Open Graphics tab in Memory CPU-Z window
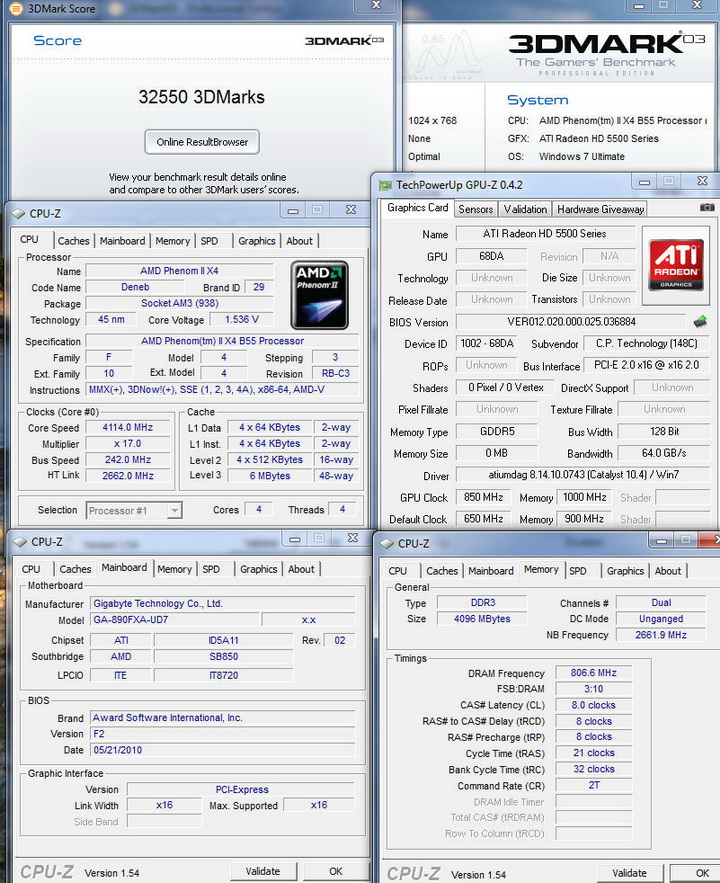This screenshot has width=720, height=883. (625, 571)
